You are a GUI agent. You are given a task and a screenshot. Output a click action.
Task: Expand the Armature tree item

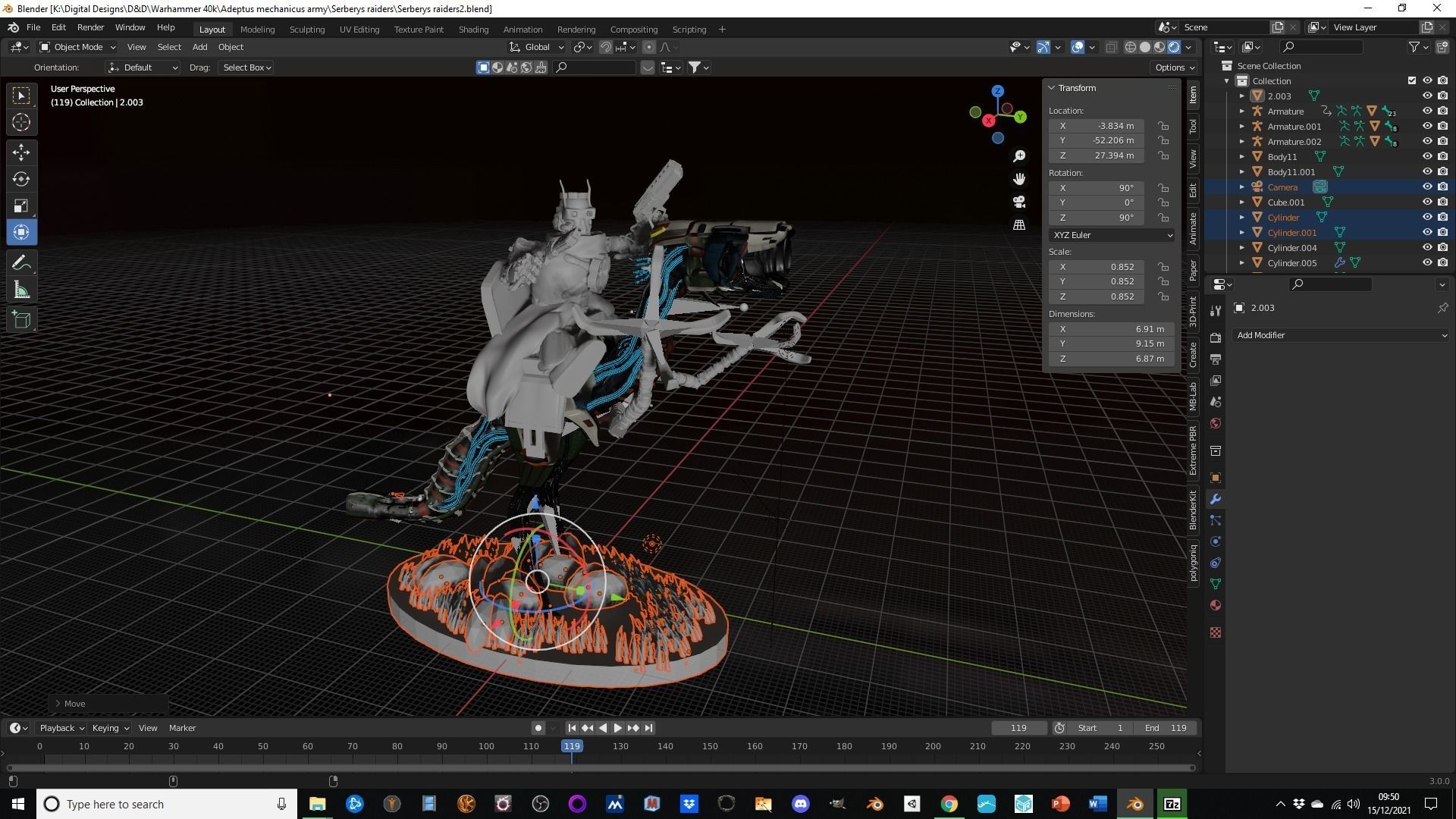point(1242,111)
